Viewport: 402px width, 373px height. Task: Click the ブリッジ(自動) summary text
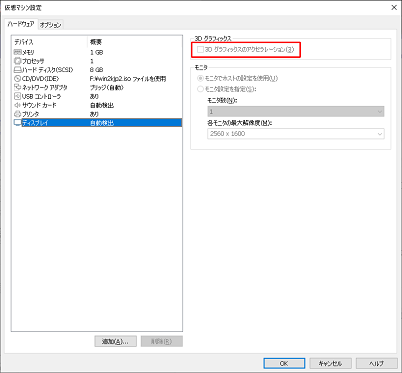click(107, 87)
